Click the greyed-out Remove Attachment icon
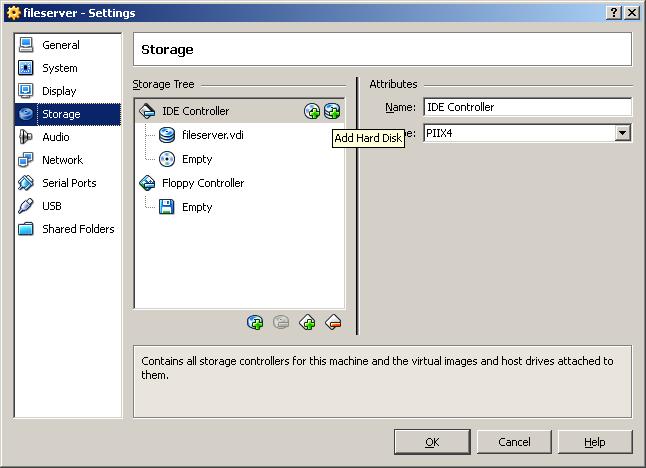This screenshot has height=468, width=646. (x=281, y=323)
